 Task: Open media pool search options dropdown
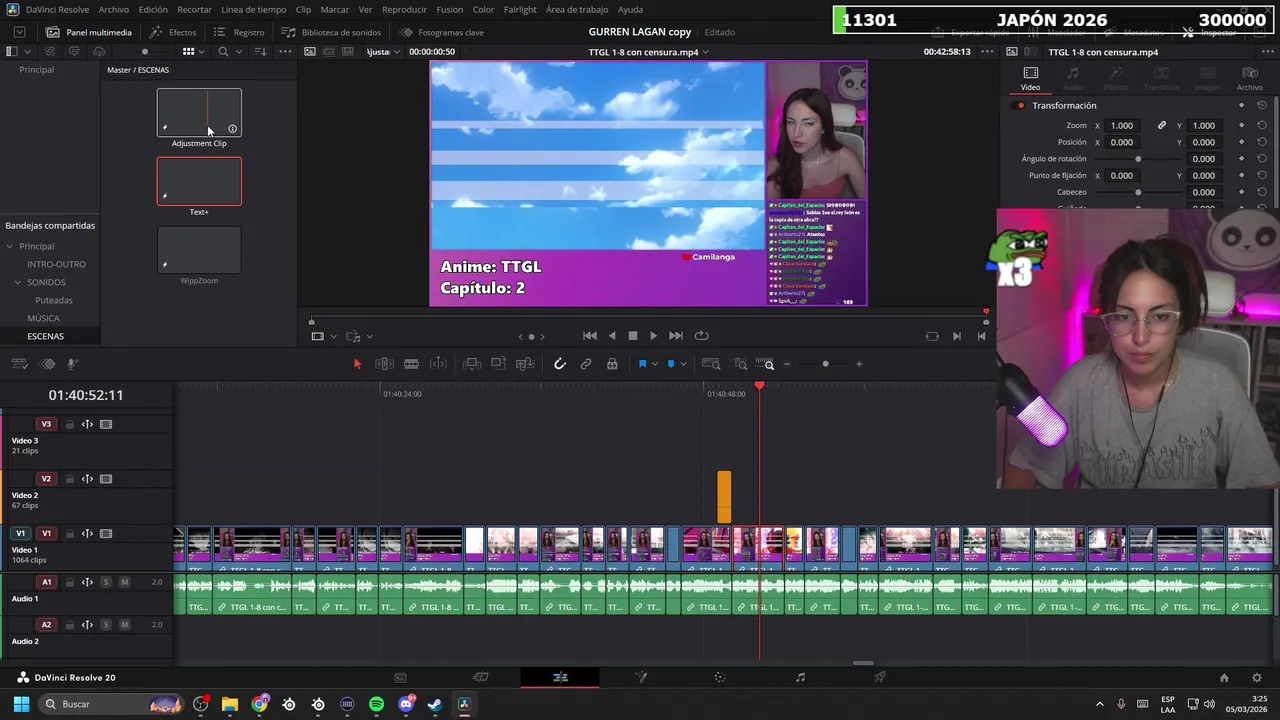238,51
